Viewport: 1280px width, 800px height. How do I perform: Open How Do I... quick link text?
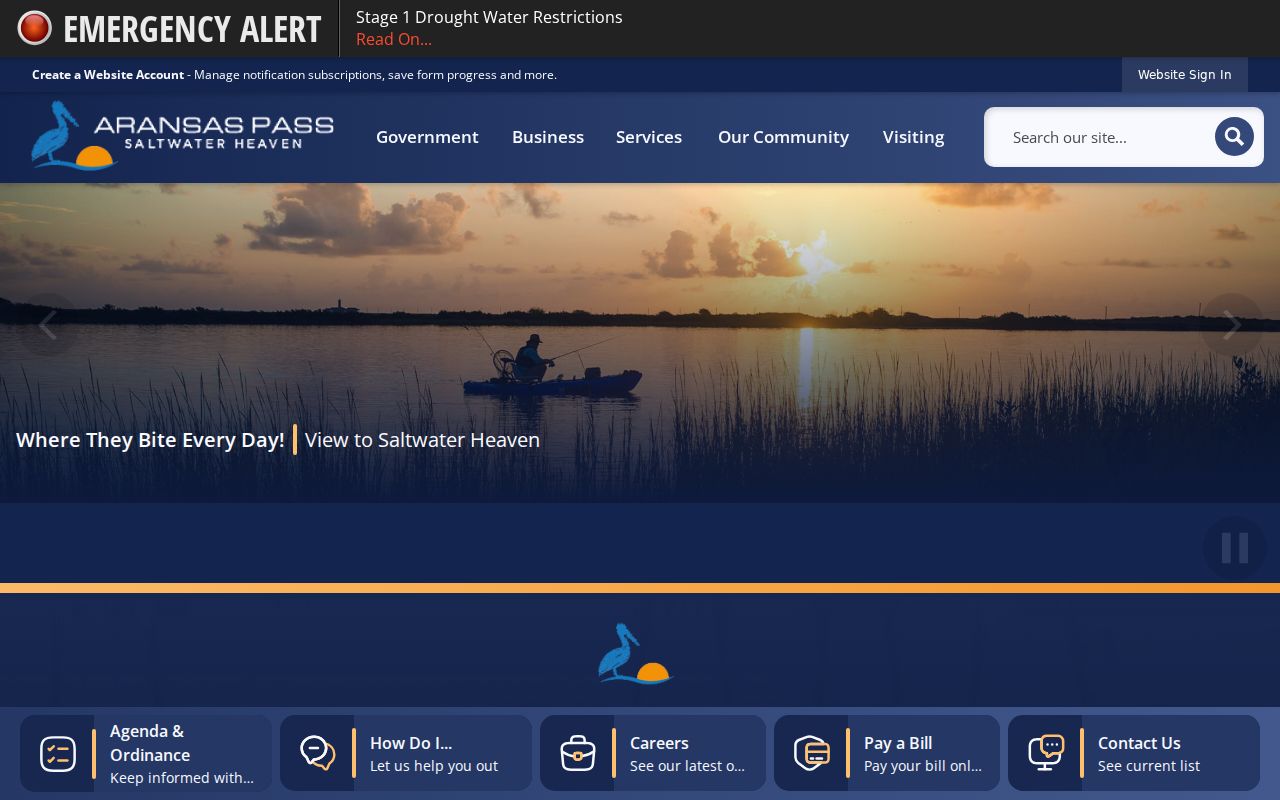coord(411,743)
